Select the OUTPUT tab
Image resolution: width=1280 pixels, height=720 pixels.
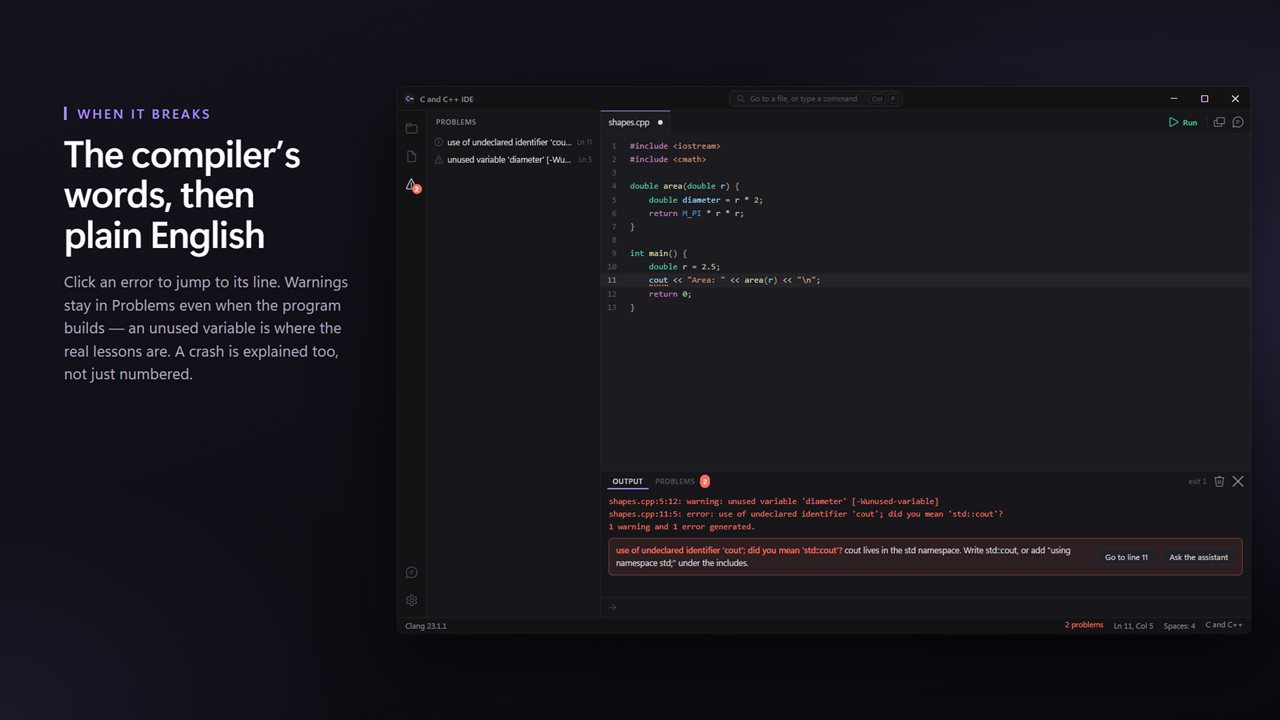(x=628, y=481)
